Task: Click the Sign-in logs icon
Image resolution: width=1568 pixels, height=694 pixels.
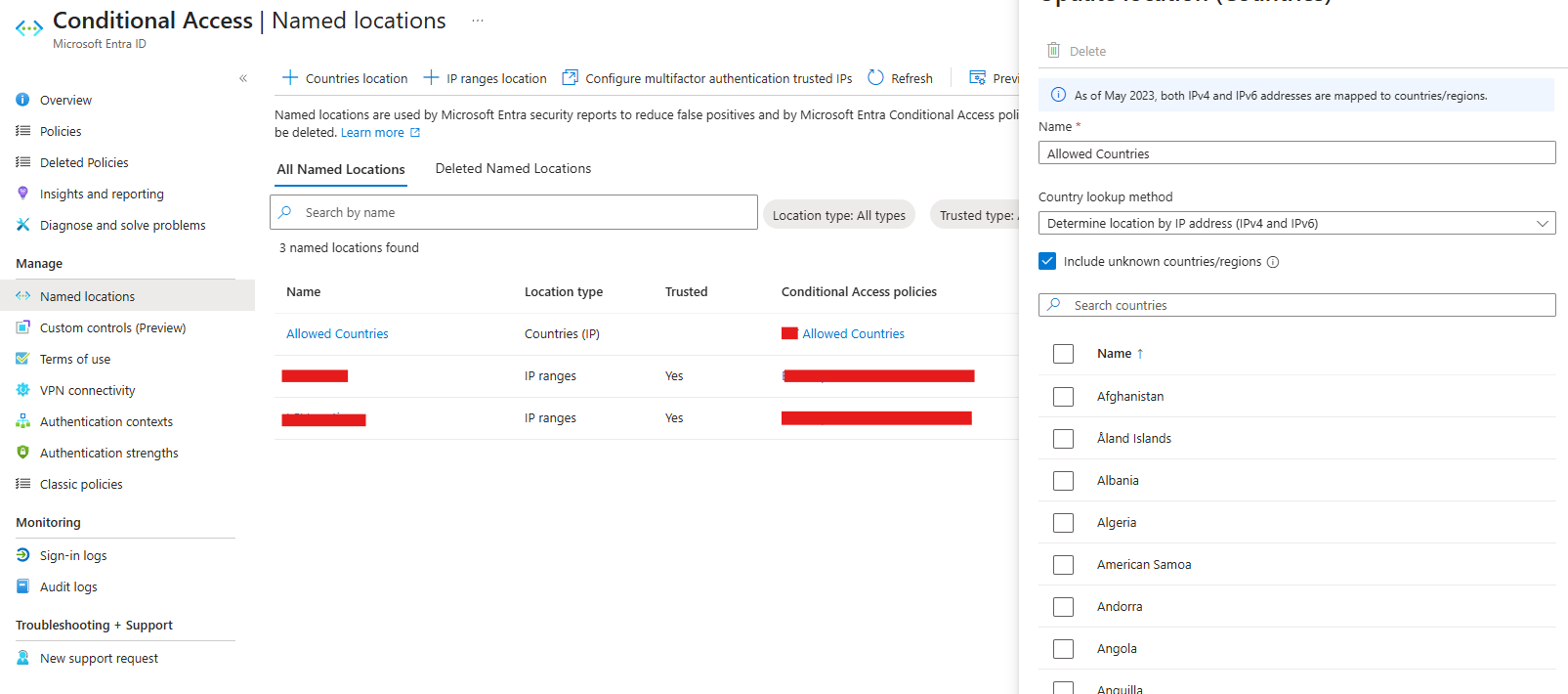Action: 22,555
